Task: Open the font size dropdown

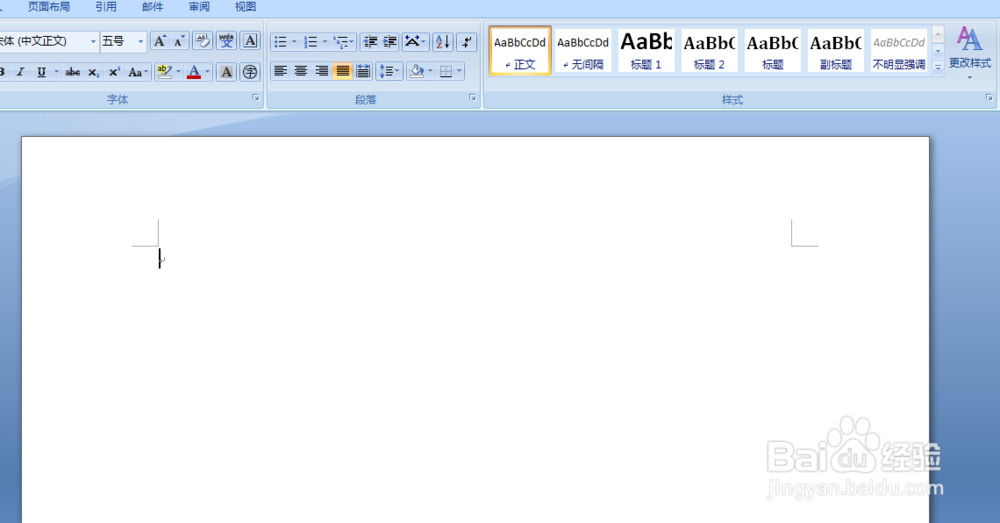Action: 141,41
